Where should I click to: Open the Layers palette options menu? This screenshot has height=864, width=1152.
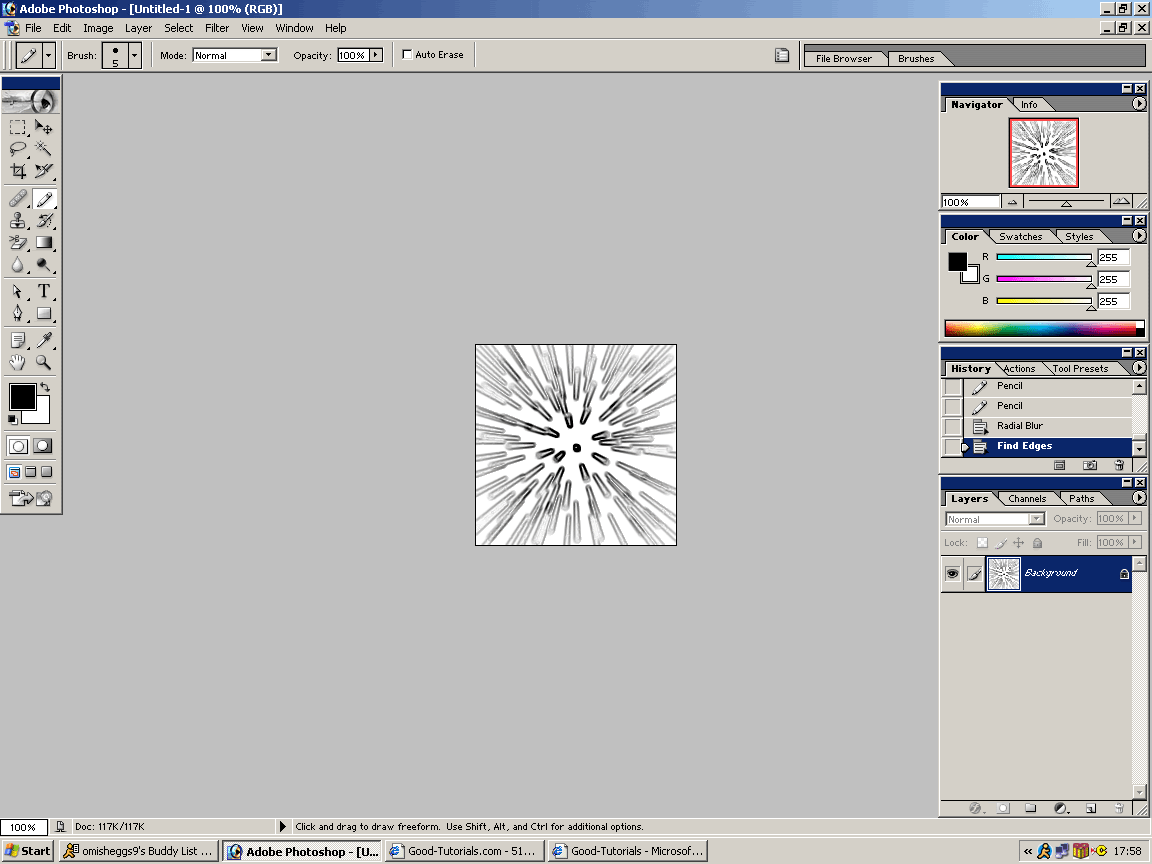1139,497
